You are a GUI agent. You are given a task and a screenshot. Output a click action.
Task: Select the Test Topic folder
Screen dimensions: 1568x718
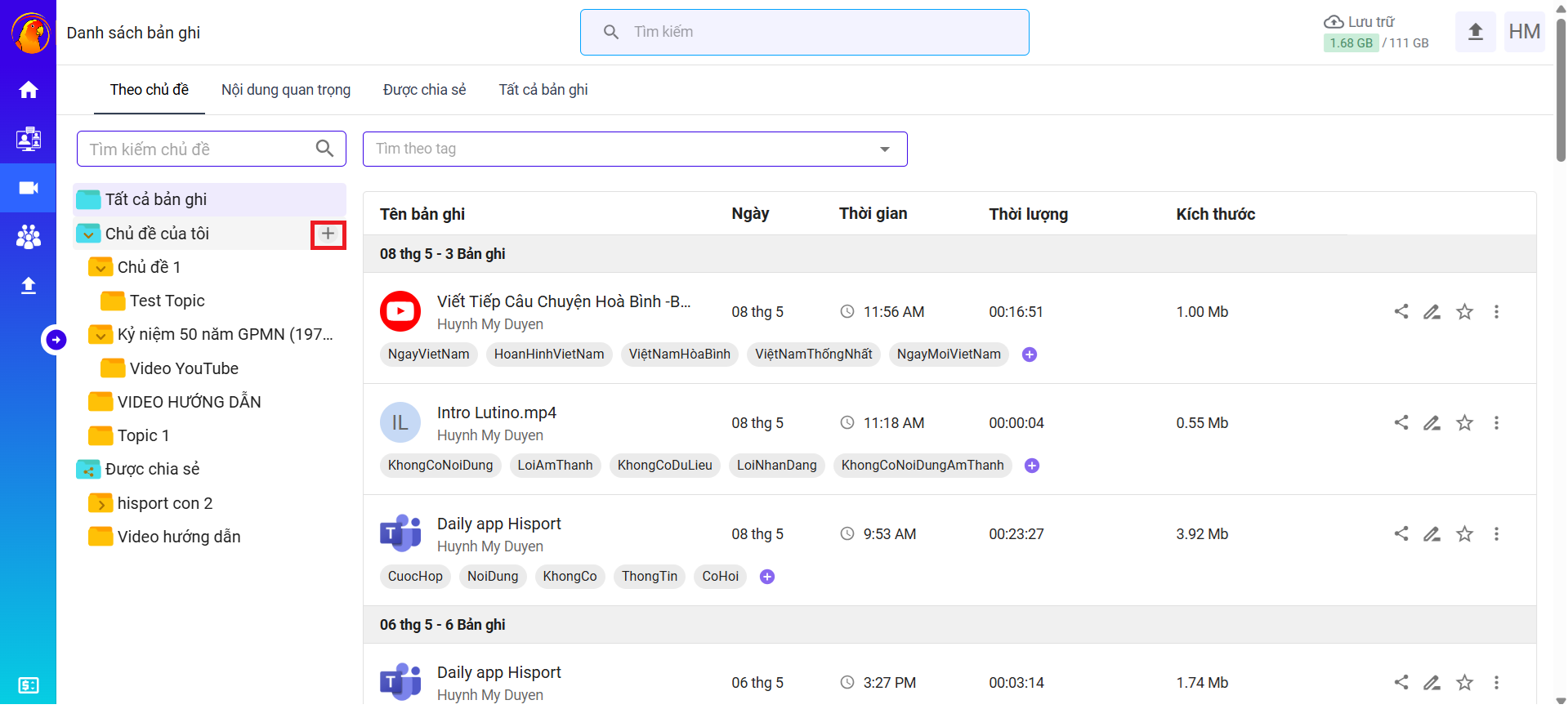tap(167, 301)
